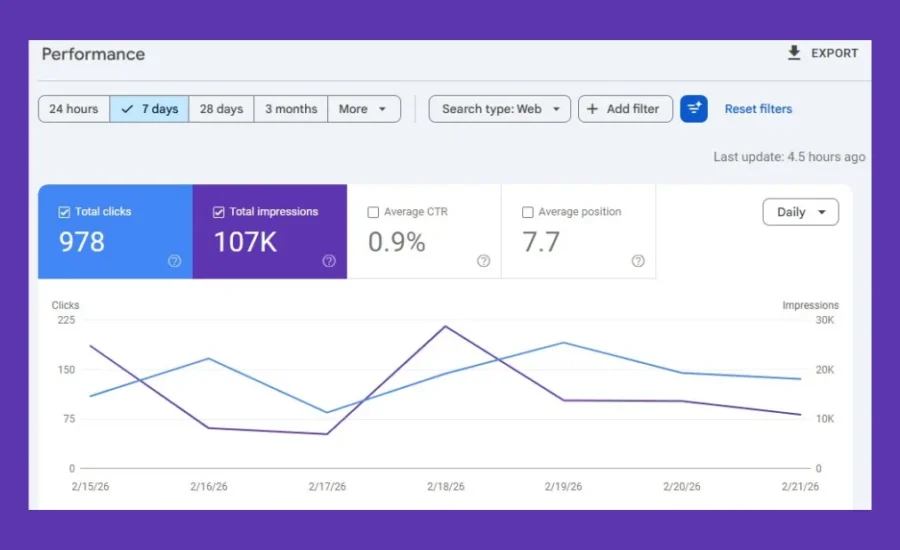Screen dimensions: 900x550
Task: Uncheck the Total impressions checkbox
Action: pyautogui.click(x=219, y=212)
